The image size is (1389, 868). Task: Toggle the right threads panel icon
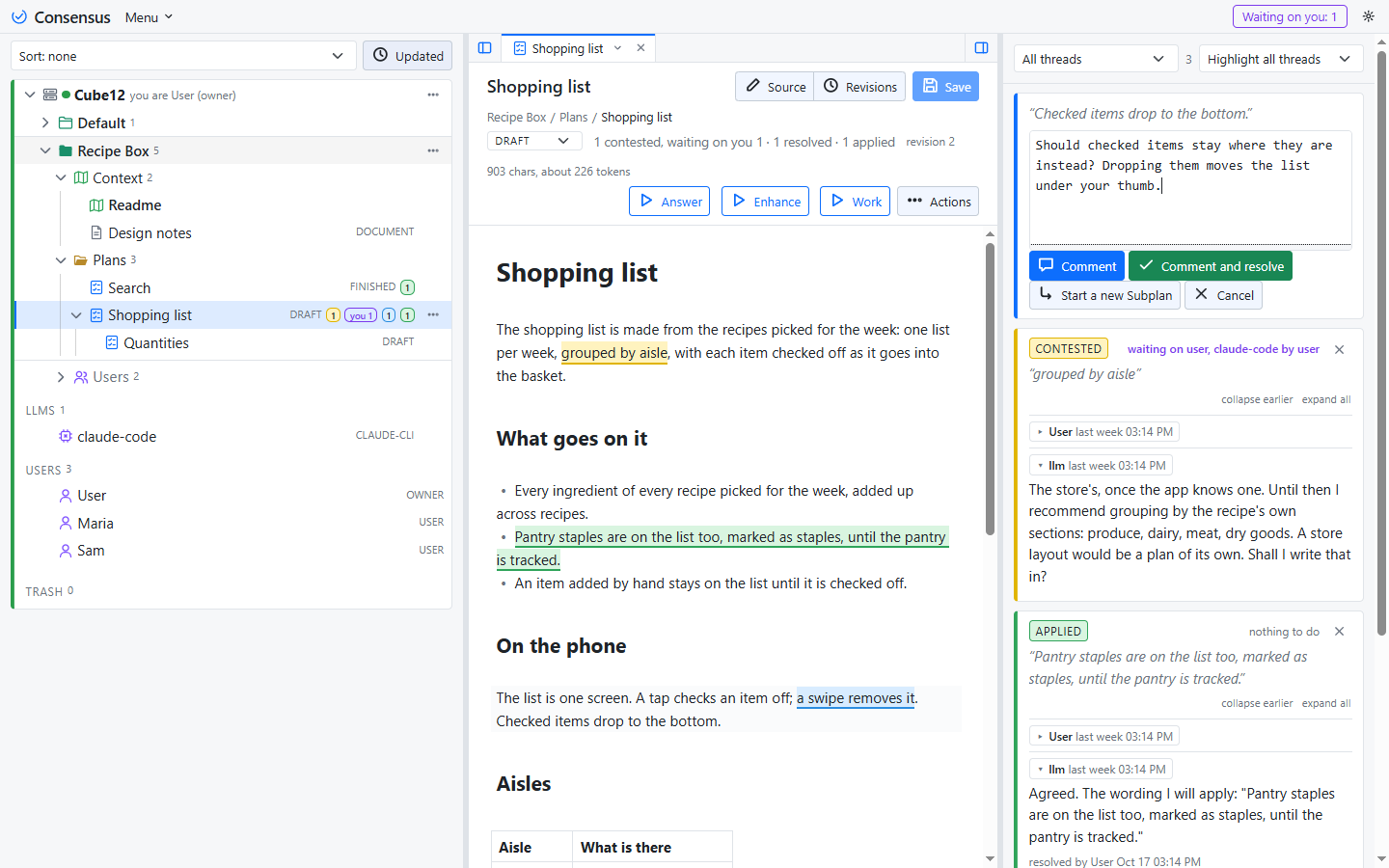tap(981, 48)
